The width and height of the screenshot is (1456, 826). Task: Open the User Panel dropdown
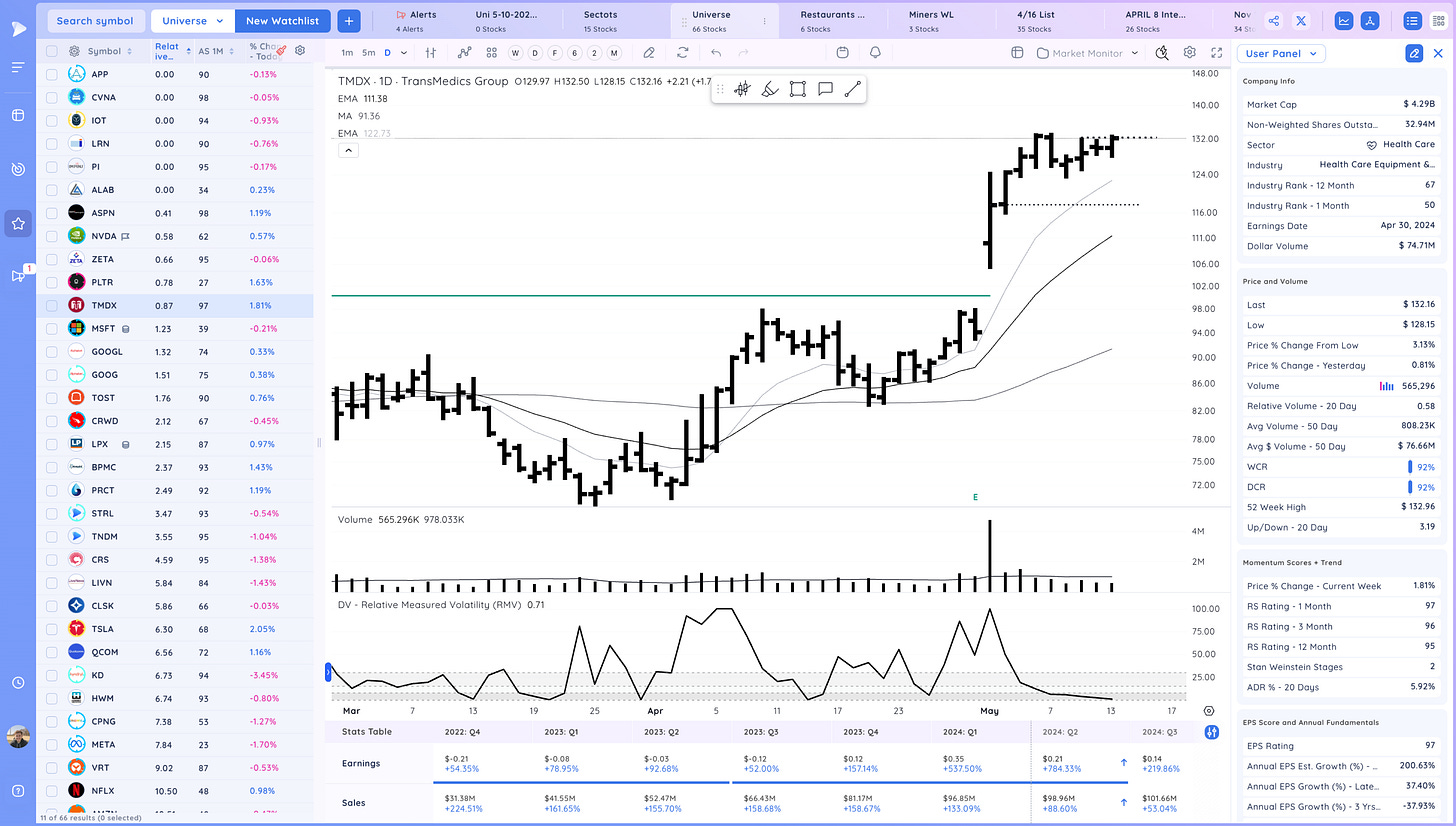(1281, 54)
